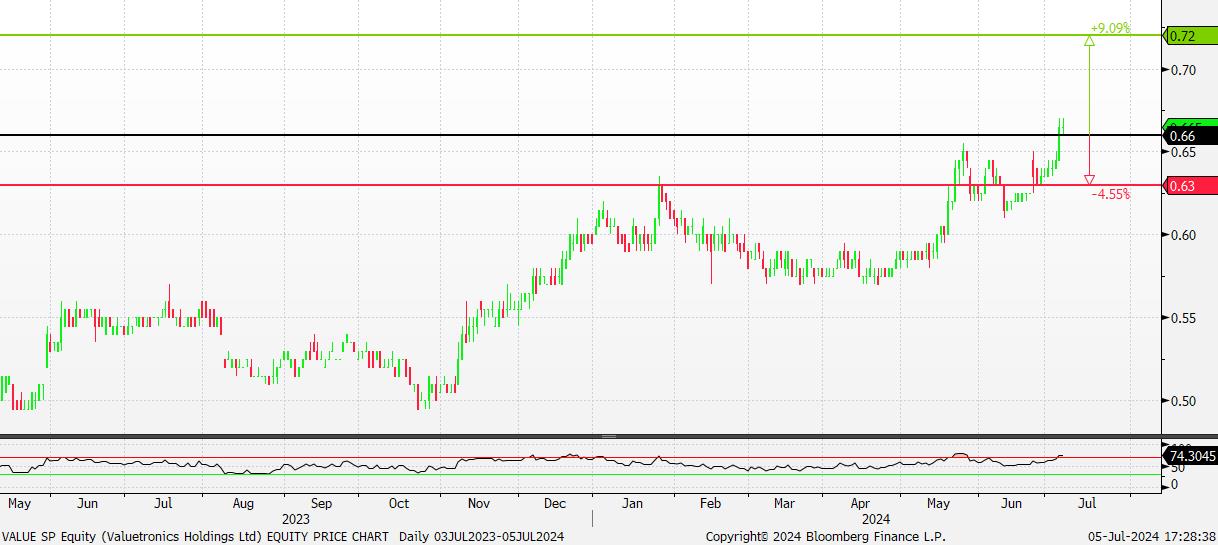The width and height of the screenshot is (1218, 545).
Task: Click the -4.55% downside annotation label
Action: click(x=1111, y=195)
